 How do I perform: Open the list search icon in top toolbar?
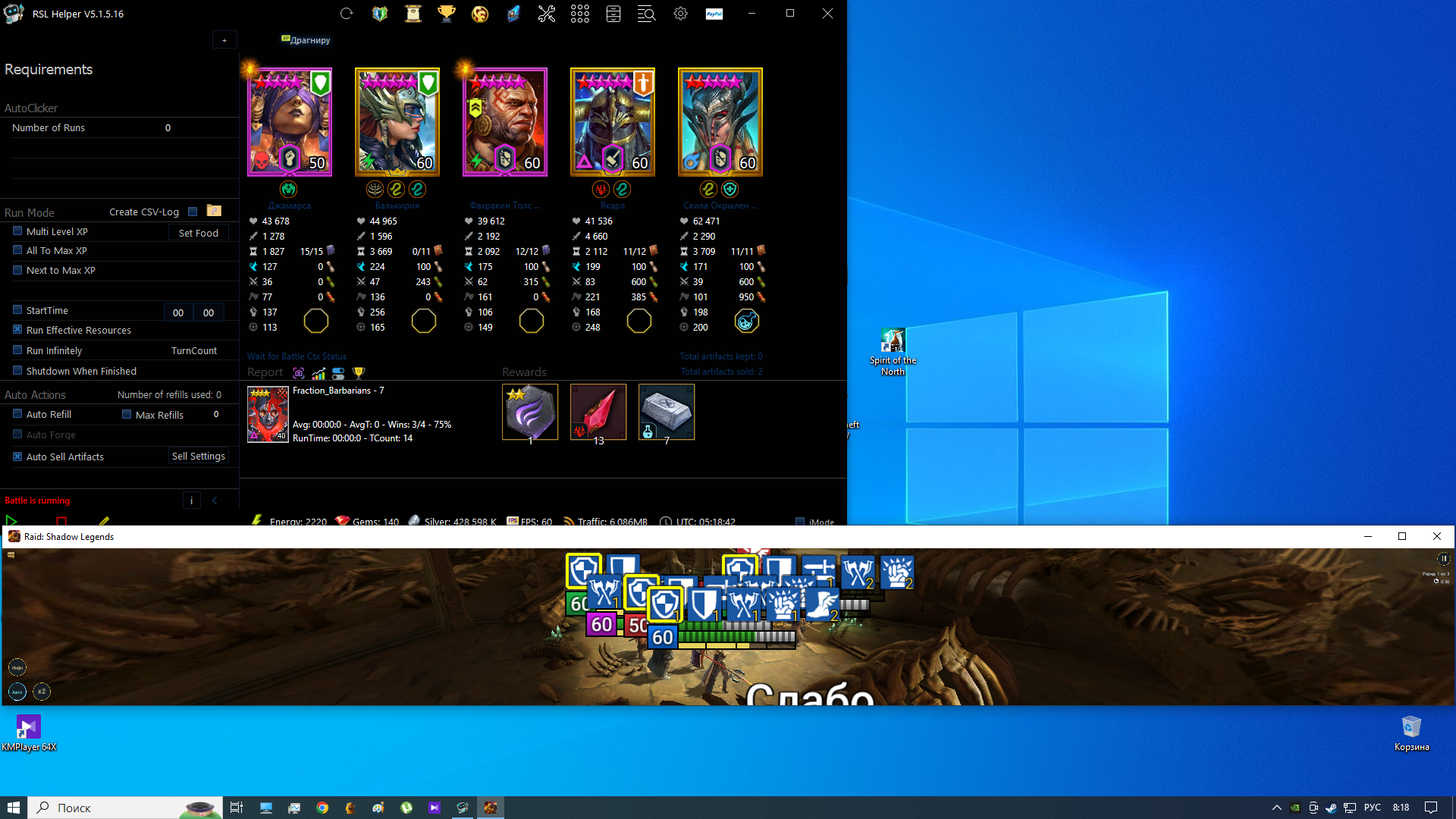(x=647, y=14)
